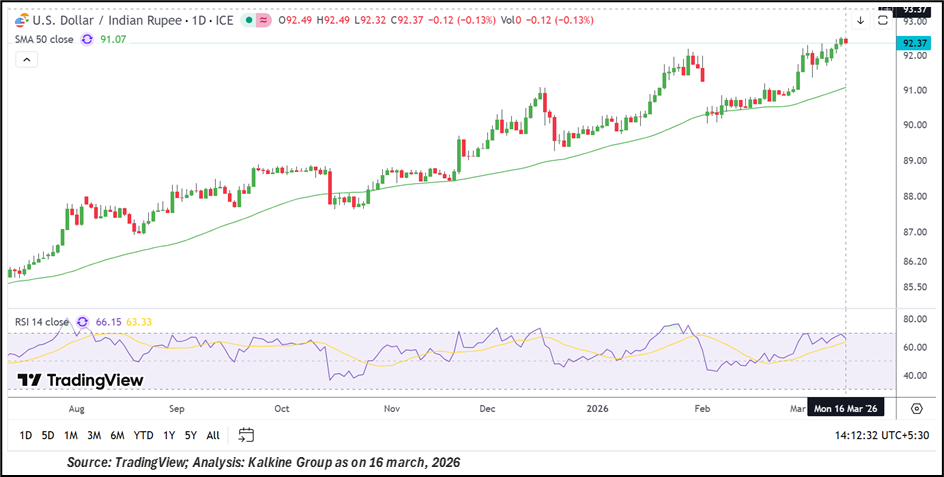Click the TradingView logo

pos(81,380)
